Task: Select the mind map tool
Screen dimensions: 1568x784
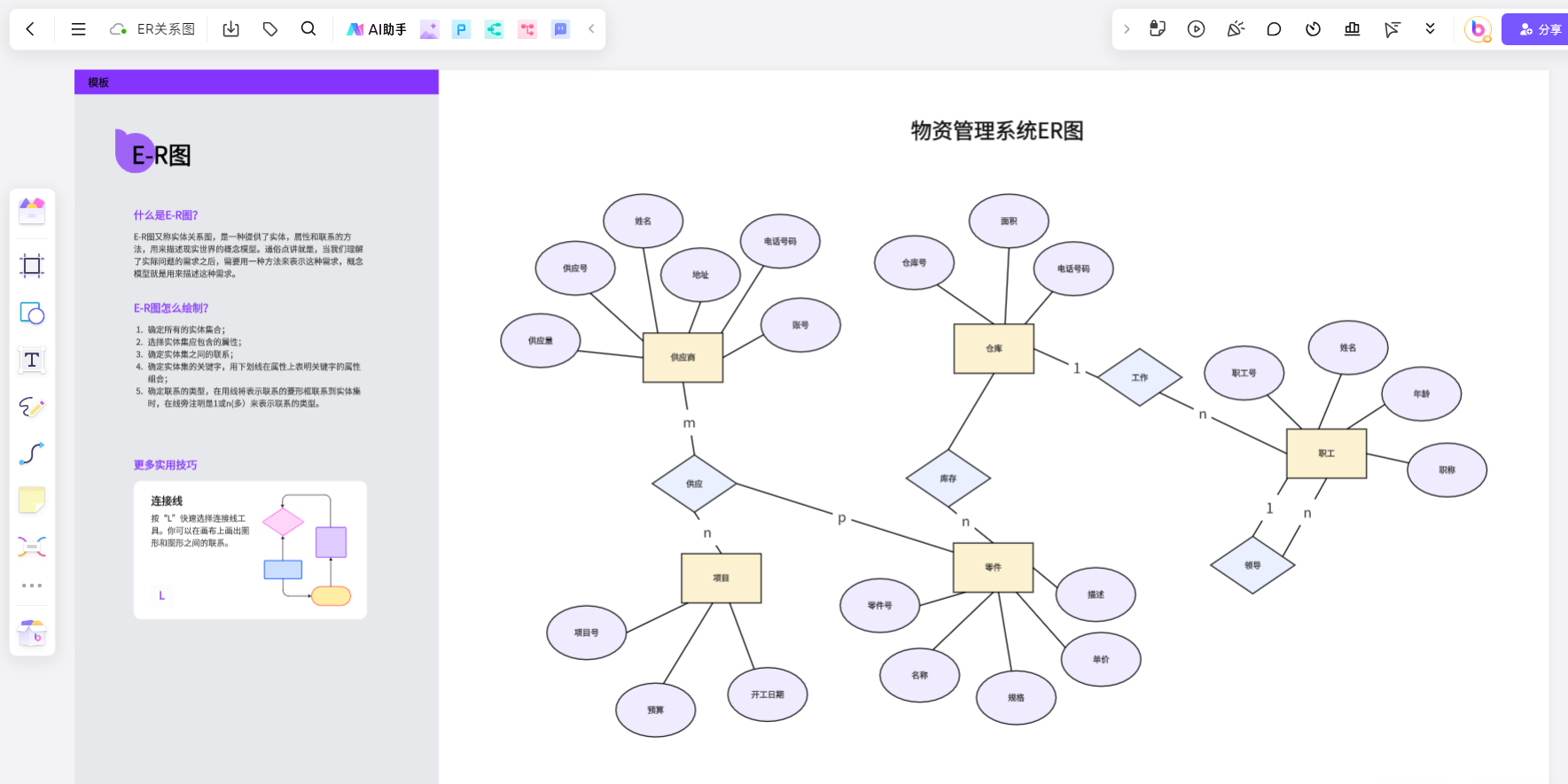Action: click(x=32, y=547)
